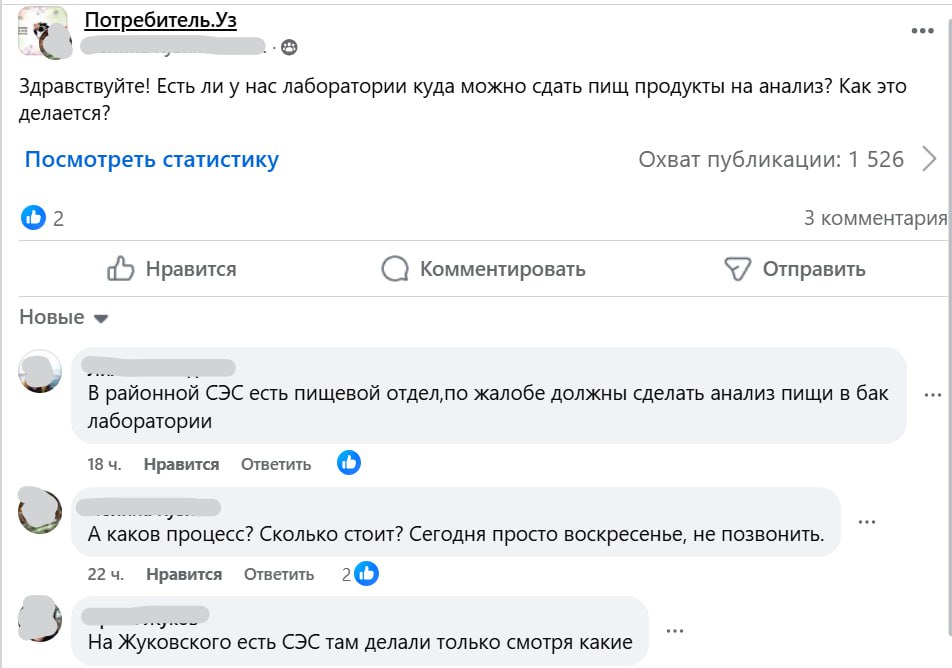This screenshot has width=952, height=668.
Task: Show the 3 комментария comments count
Action: point(875,218)
